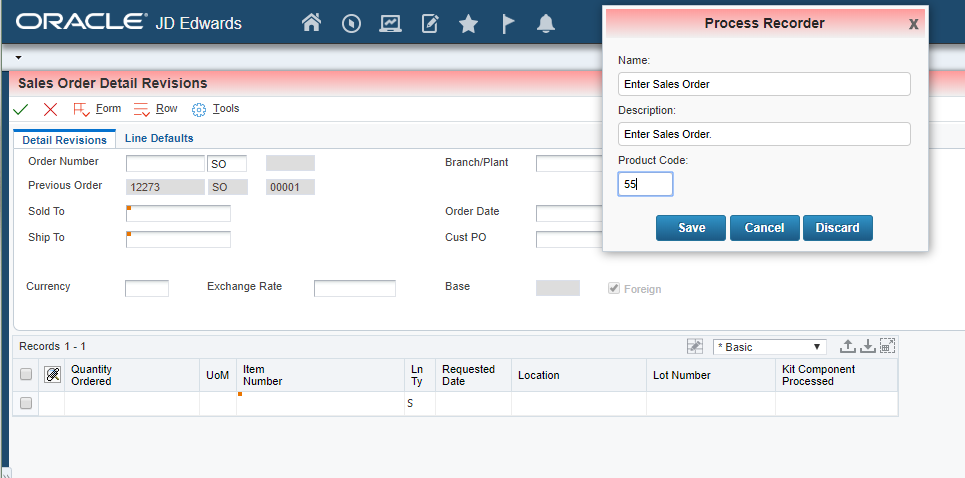Click the Requested Date cell in first row
The image size is (965, 478).
473,404
